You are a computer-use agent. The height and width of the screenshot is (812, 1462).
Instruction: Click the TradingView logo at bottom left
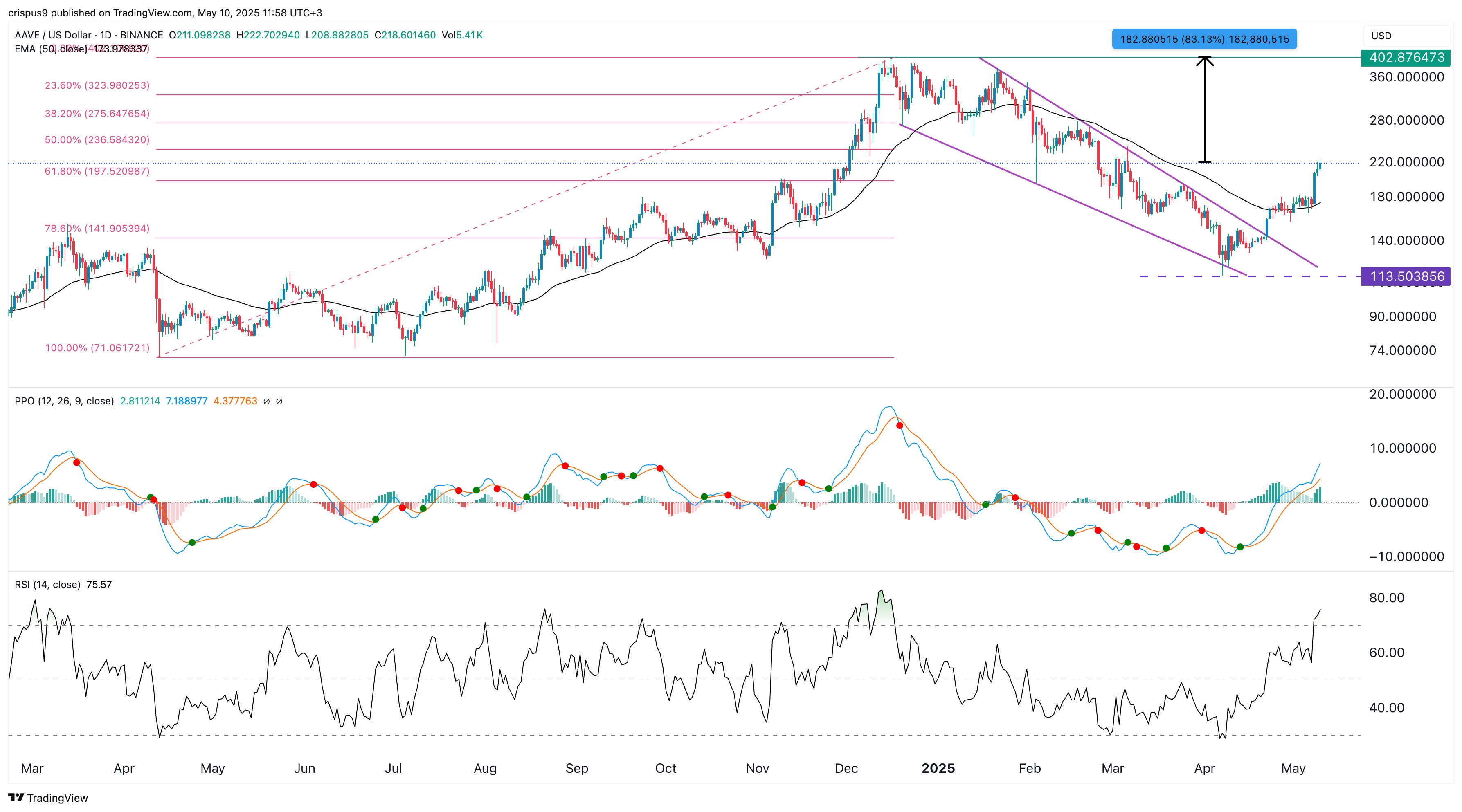click(x=48, y=797)
